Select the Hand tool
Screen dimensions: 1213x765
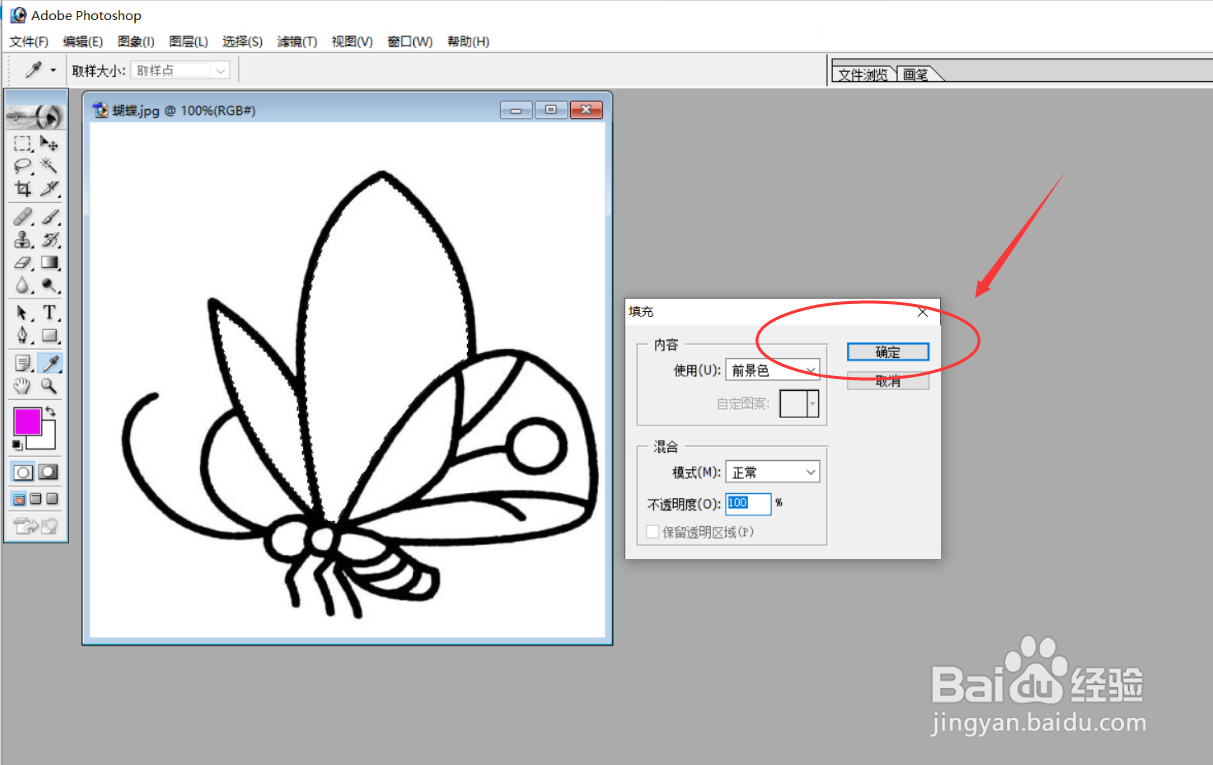point(23,385)
